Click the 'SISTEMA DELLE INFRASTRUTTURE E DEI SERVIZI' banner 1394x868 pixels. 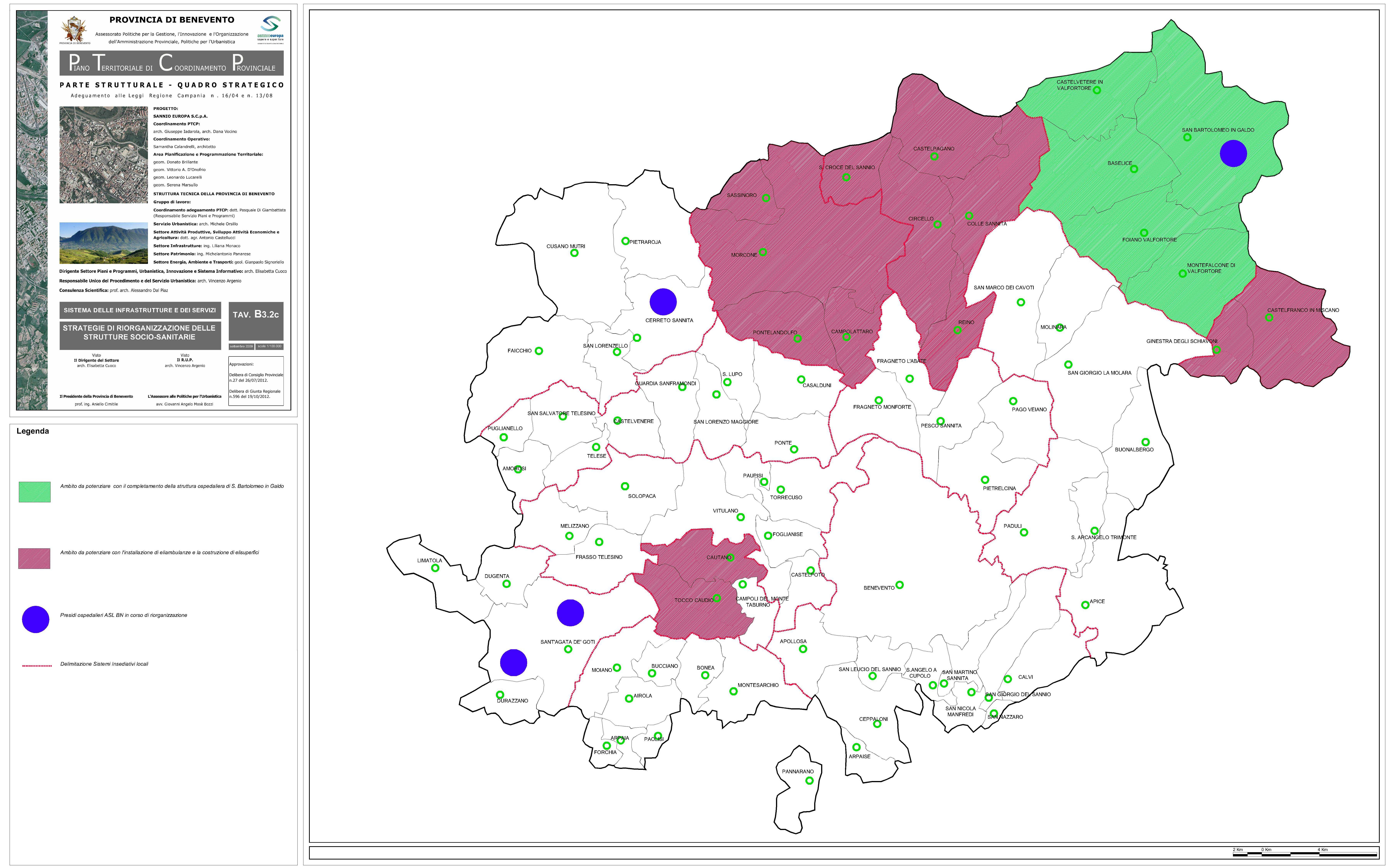coord(140,311)
